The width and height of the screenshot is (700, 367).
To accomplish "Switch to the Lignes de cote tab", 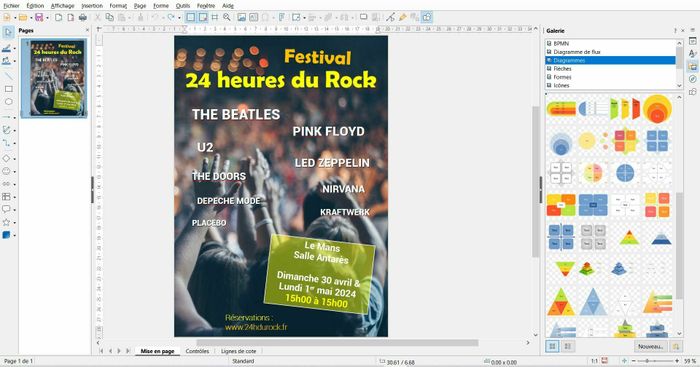I will (x=238, y=351).
